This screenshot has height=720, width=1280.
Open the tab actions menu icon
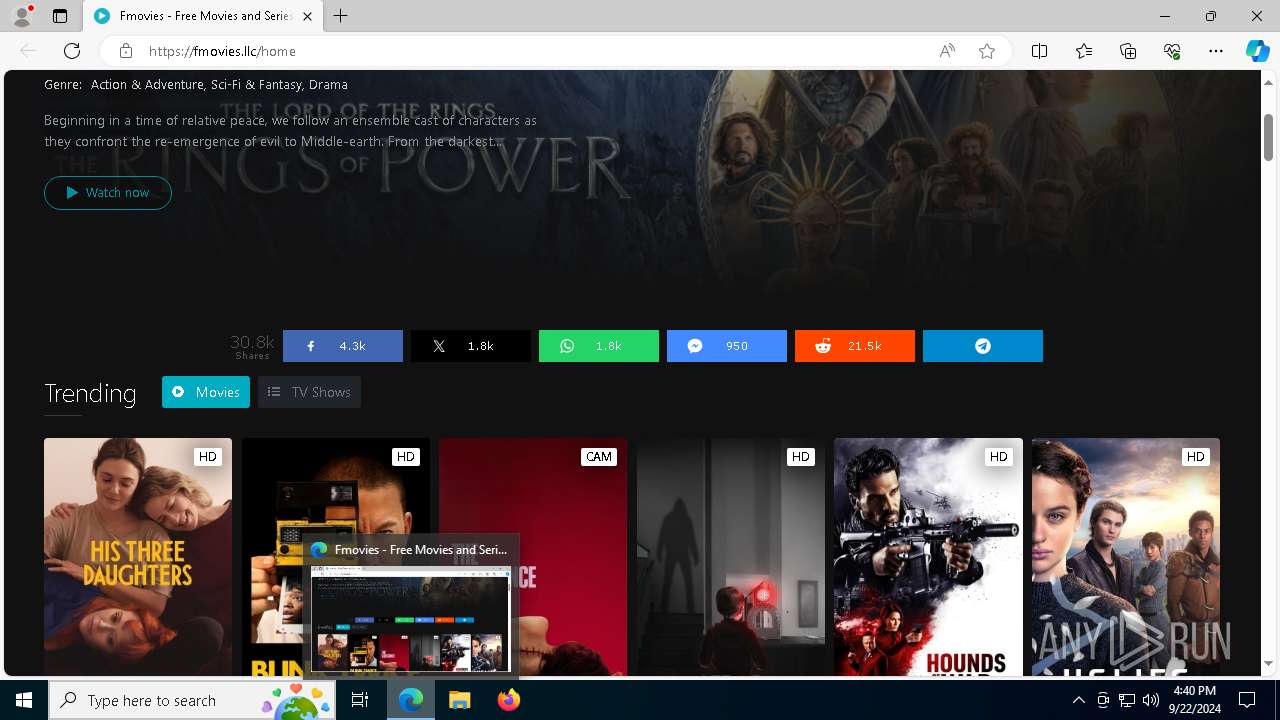(x=60, y=16)
